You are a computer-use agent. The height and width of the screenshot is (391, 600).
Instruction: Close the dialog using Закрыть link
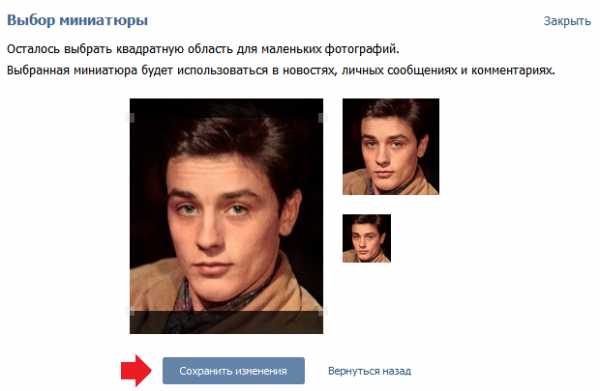567,21
